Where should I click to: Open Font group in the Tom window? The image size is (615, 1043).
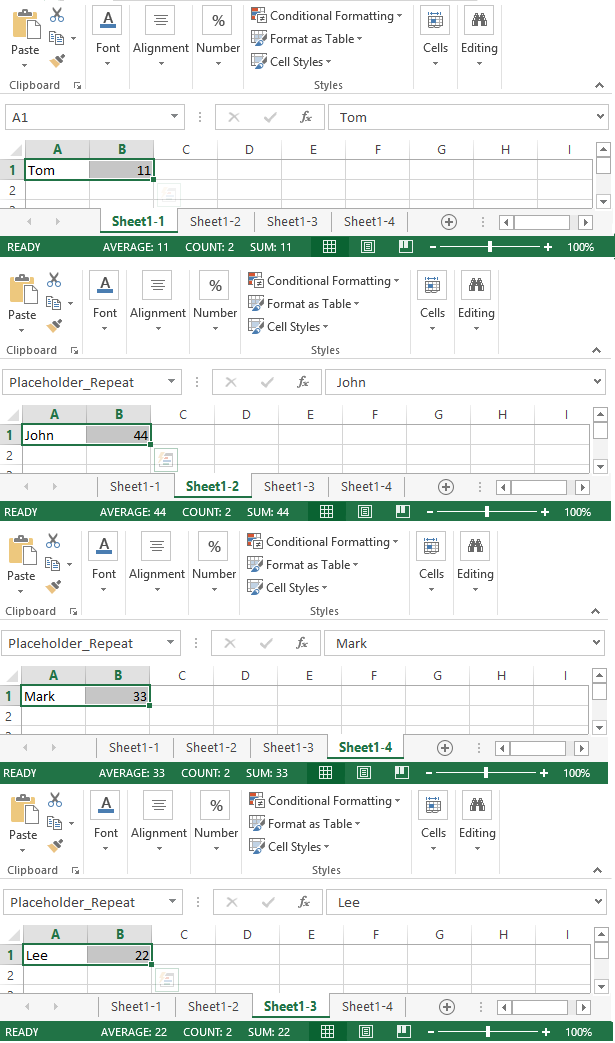point(108,37)
